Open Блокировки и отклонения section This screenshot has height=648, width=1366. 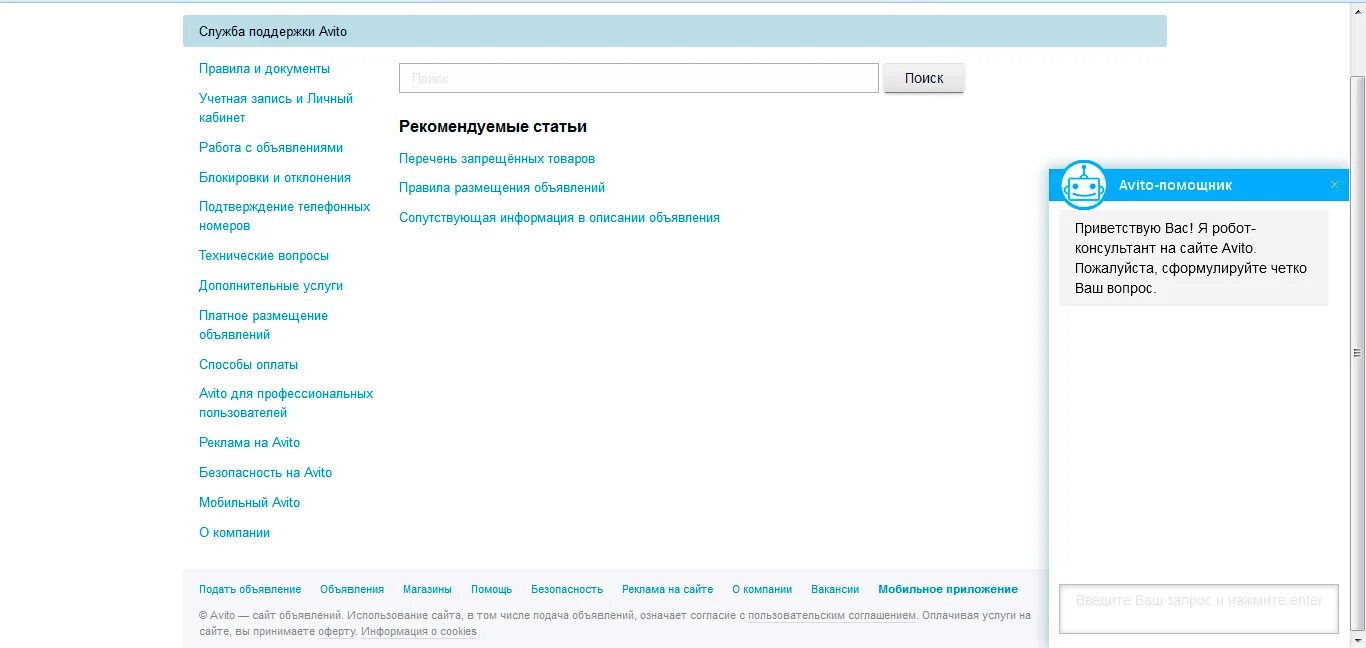275,178
